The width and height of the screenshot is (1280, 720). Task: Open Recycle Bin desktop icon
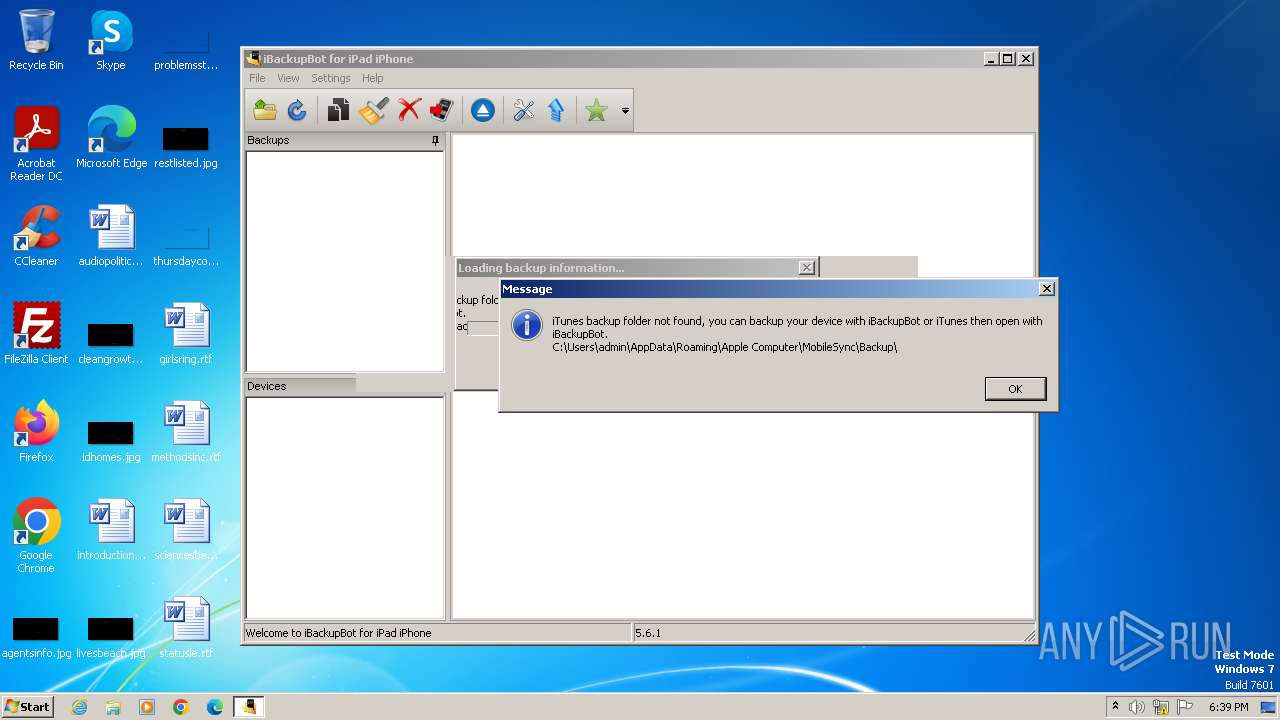point(36,40)
